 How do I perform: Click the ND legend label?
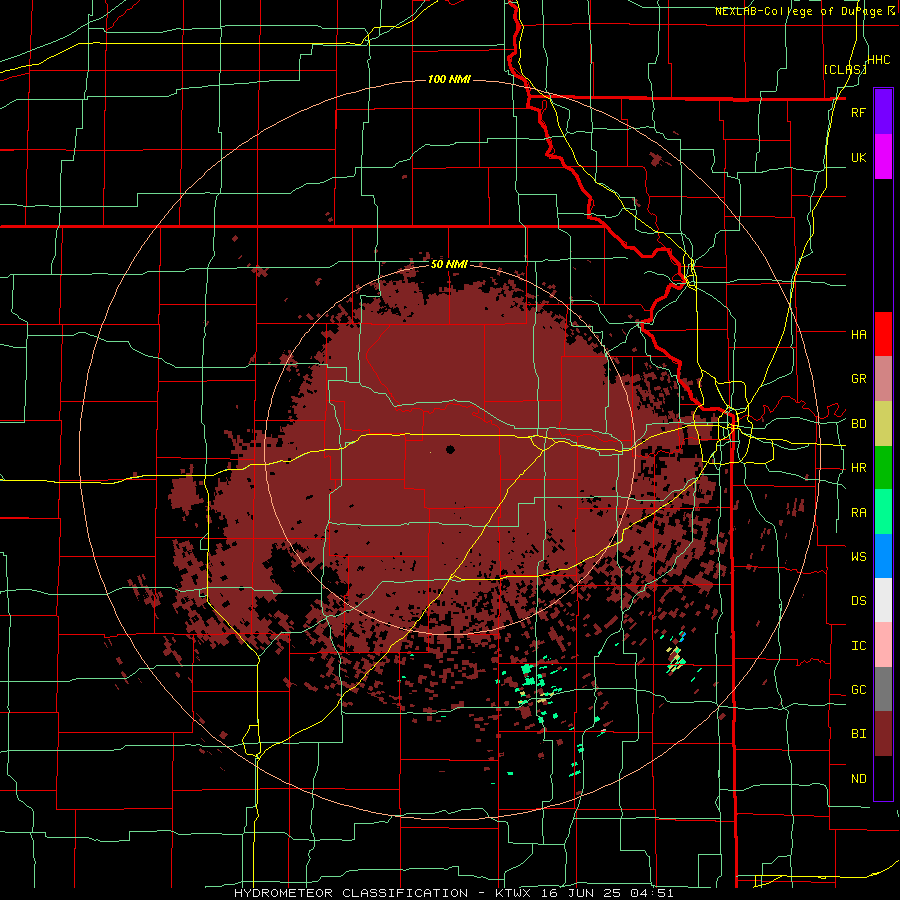click(x=858, y=779)
